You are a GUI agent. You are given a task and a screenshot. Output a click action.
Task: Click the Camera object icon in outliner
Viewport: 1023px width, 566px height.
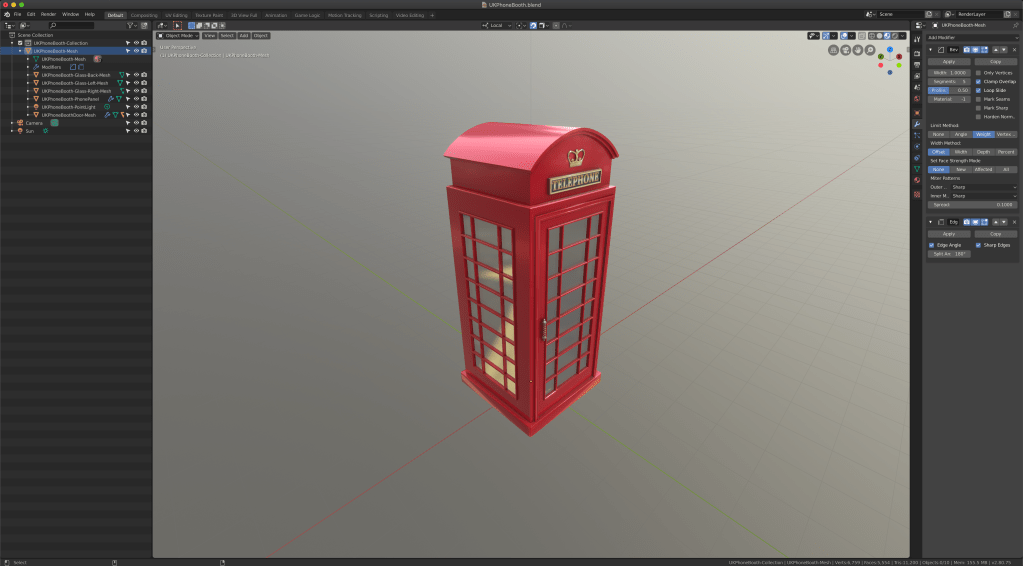pyautogui.click(x=20, y=123)
